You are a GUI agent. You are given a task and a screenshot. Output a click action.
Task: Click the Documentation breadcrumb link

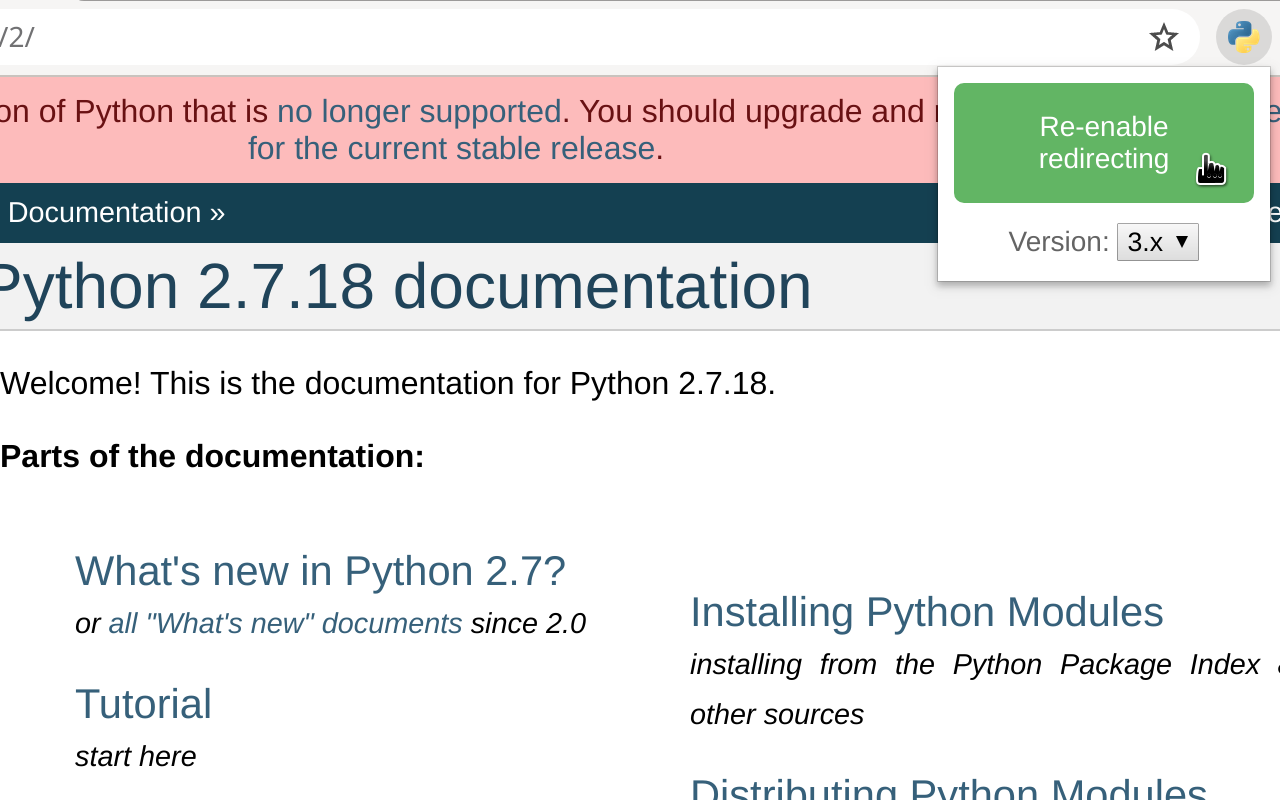point(104,212)
